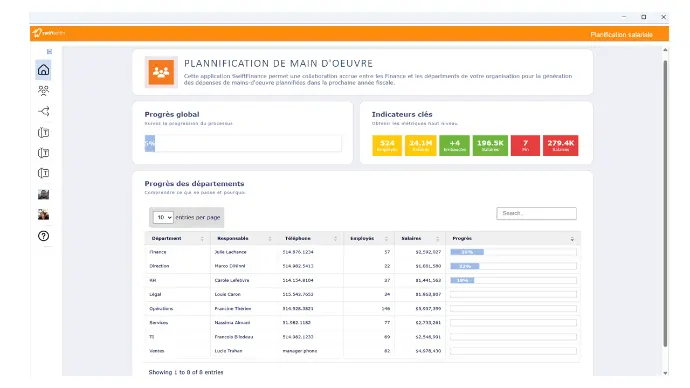690x388 pixels.
Task: Sort table by Téléphone column arrows
Action: pyautogui.click(x=335, y=238)
